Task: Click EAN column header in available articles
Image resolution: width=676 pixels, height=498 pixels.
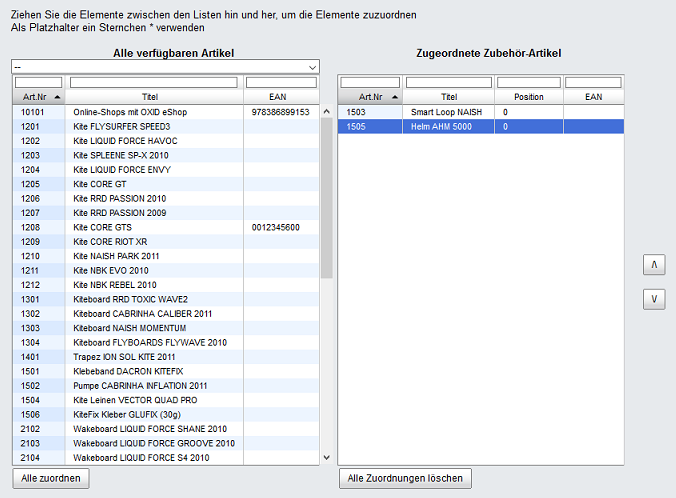Action: [x=280, y=97]
